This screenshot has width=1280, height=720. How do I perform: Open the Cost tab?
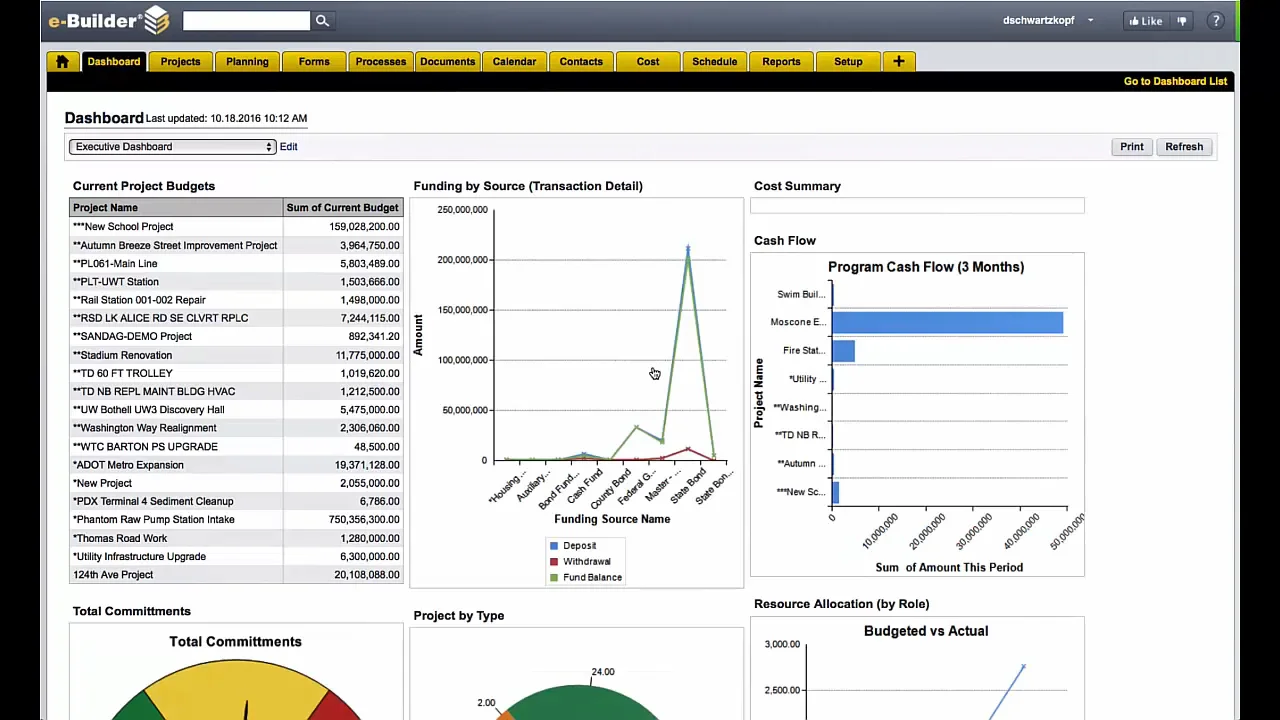[648, 62]
